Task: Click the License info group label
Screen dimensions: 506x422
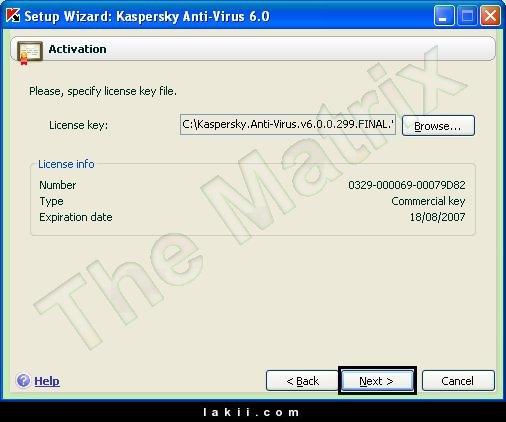Action: (x=66, y=164)
